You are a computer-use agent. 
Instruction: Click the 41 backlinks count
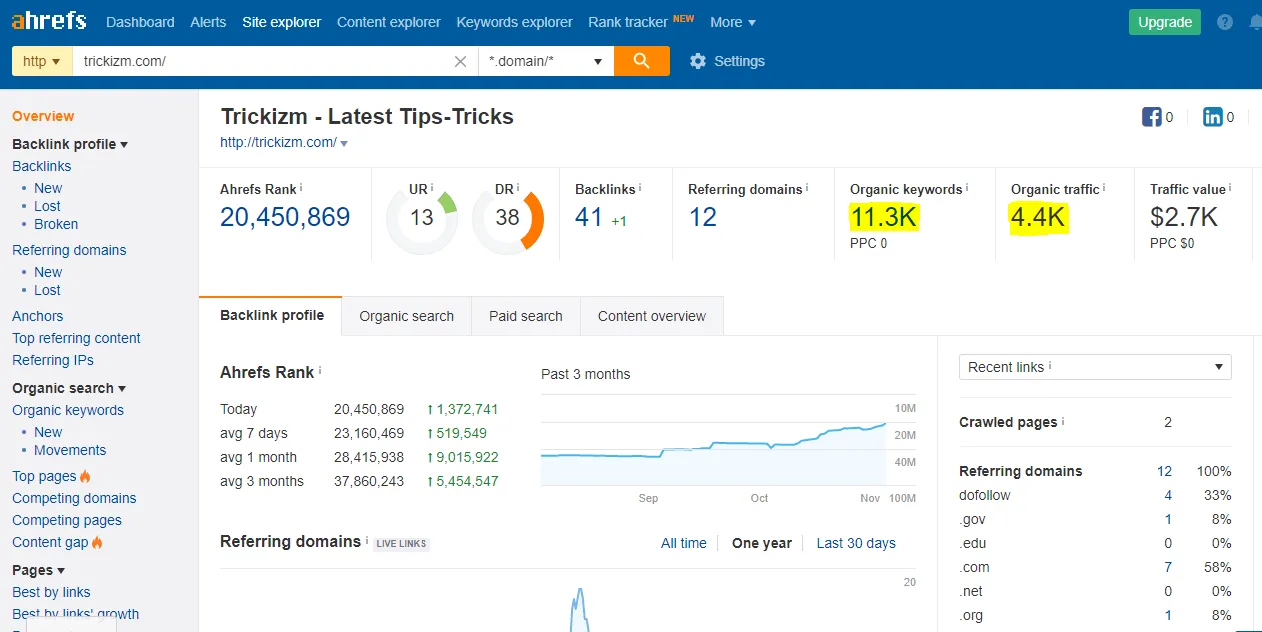(x=589, y=217)
